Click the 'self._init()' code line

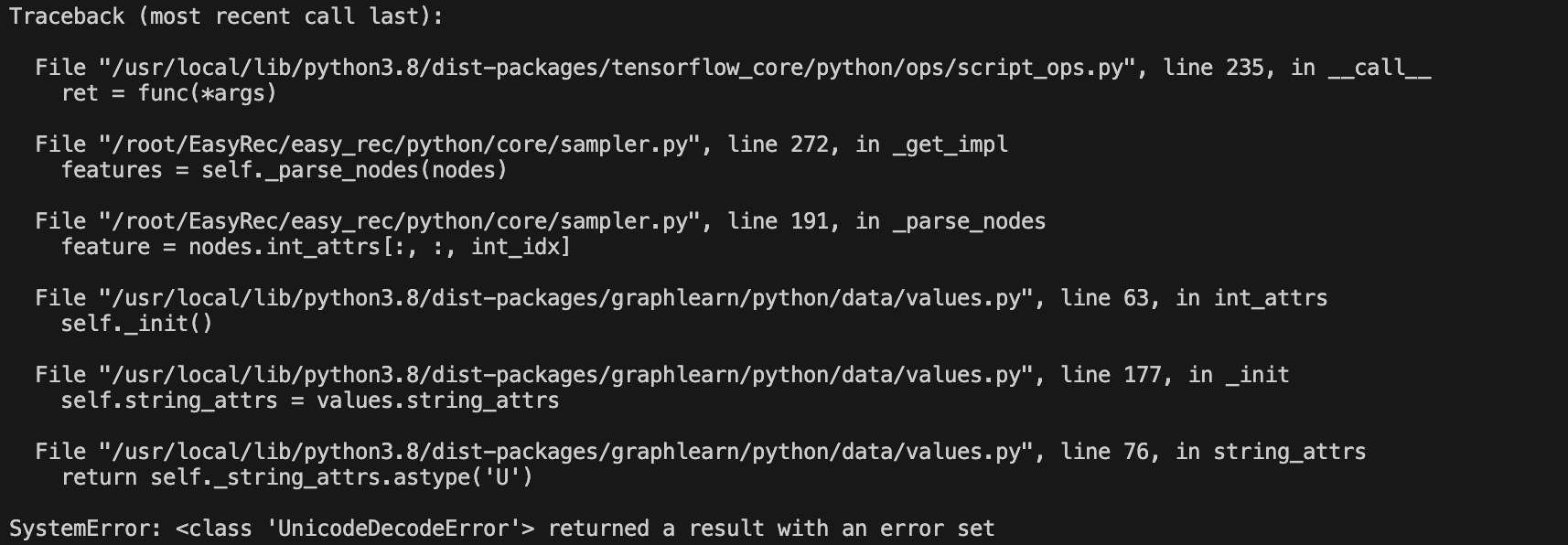[136, 324]
